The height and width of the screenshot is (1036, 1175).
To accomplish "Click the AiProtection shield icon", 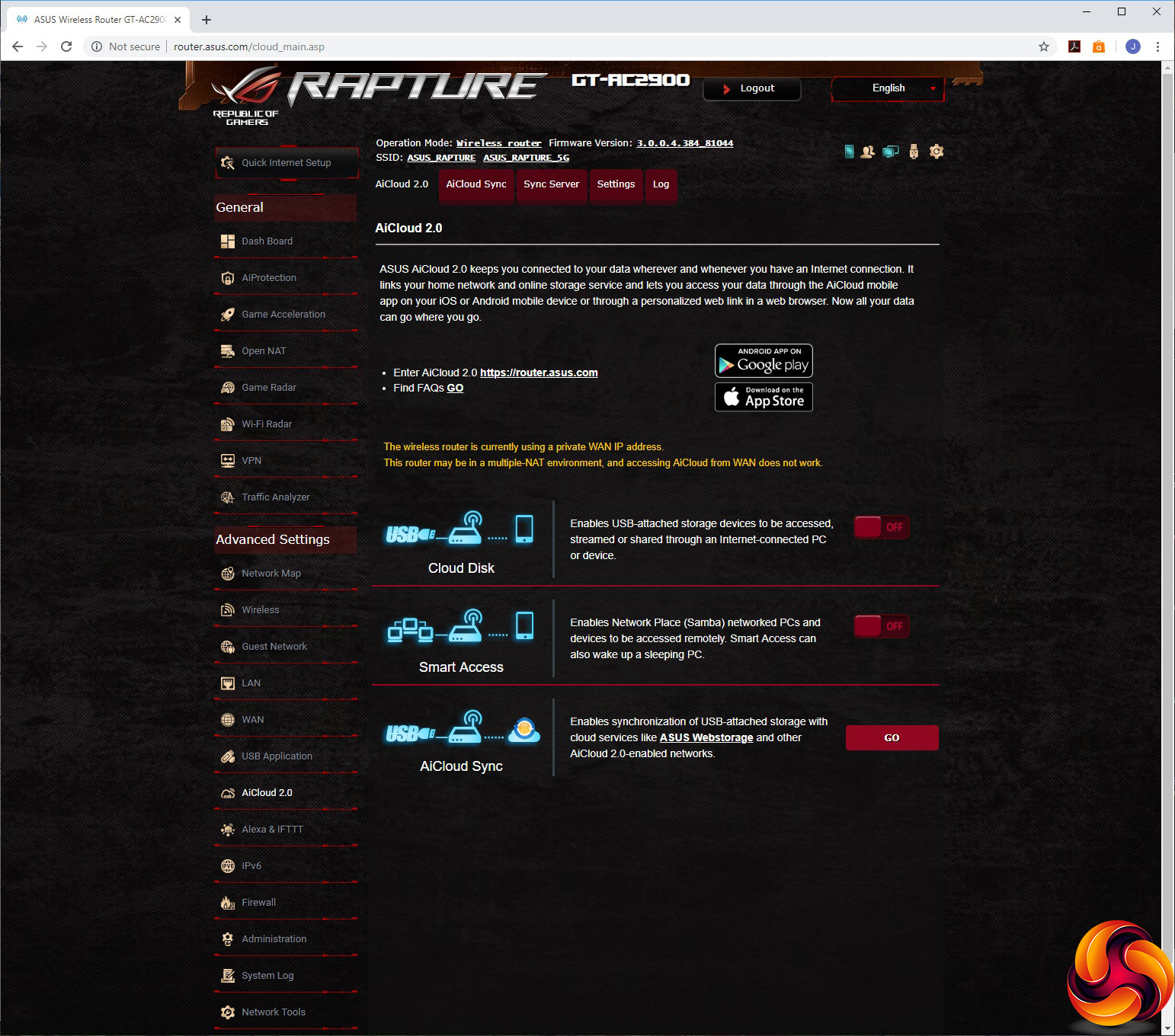I will pyautogui.click(x=227, y=278).
